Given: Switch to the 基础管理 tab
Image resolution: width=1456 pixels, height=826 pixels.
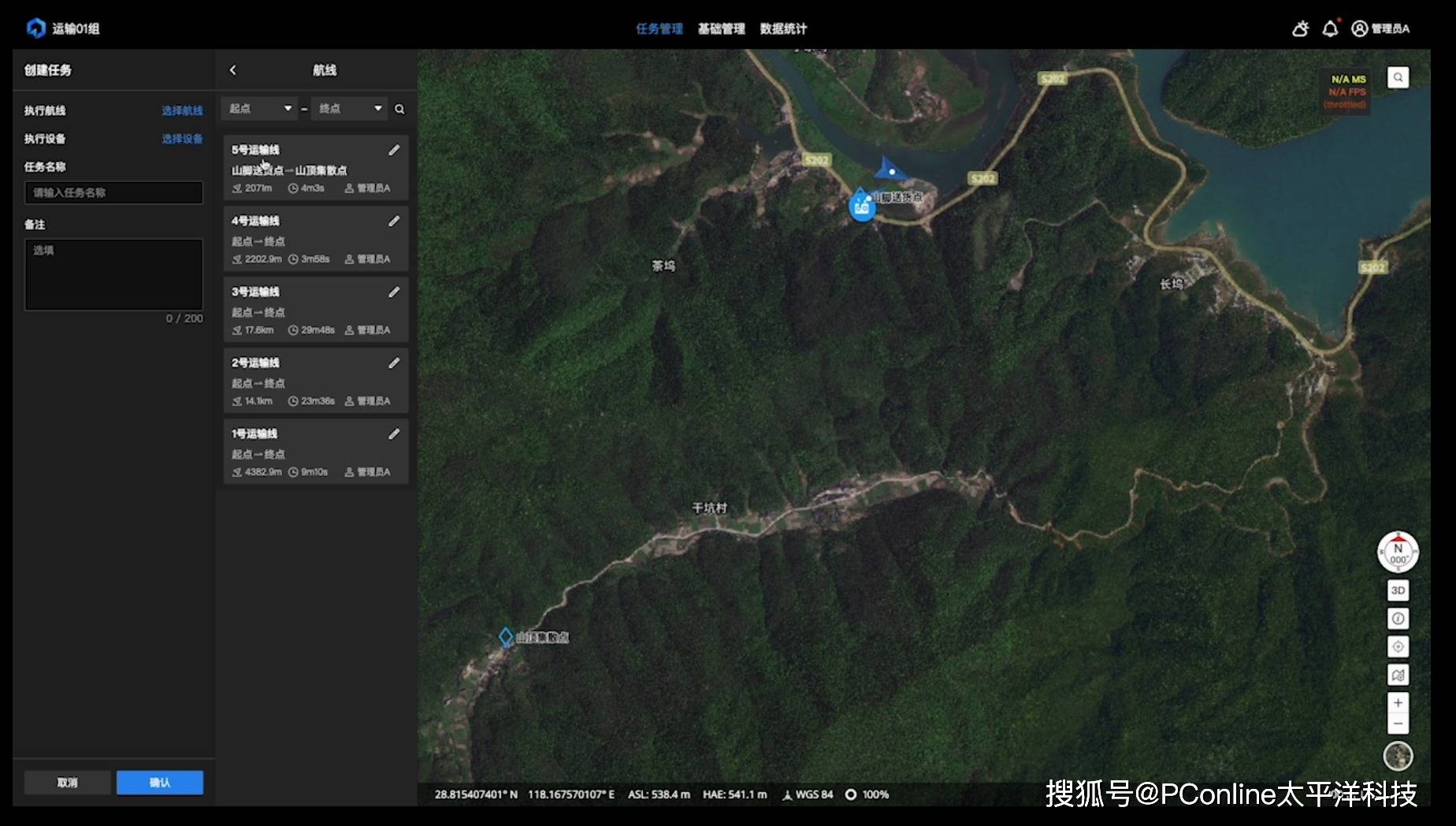Looking at the screenshot, I should pyautogui.click(x=722, y=29).
